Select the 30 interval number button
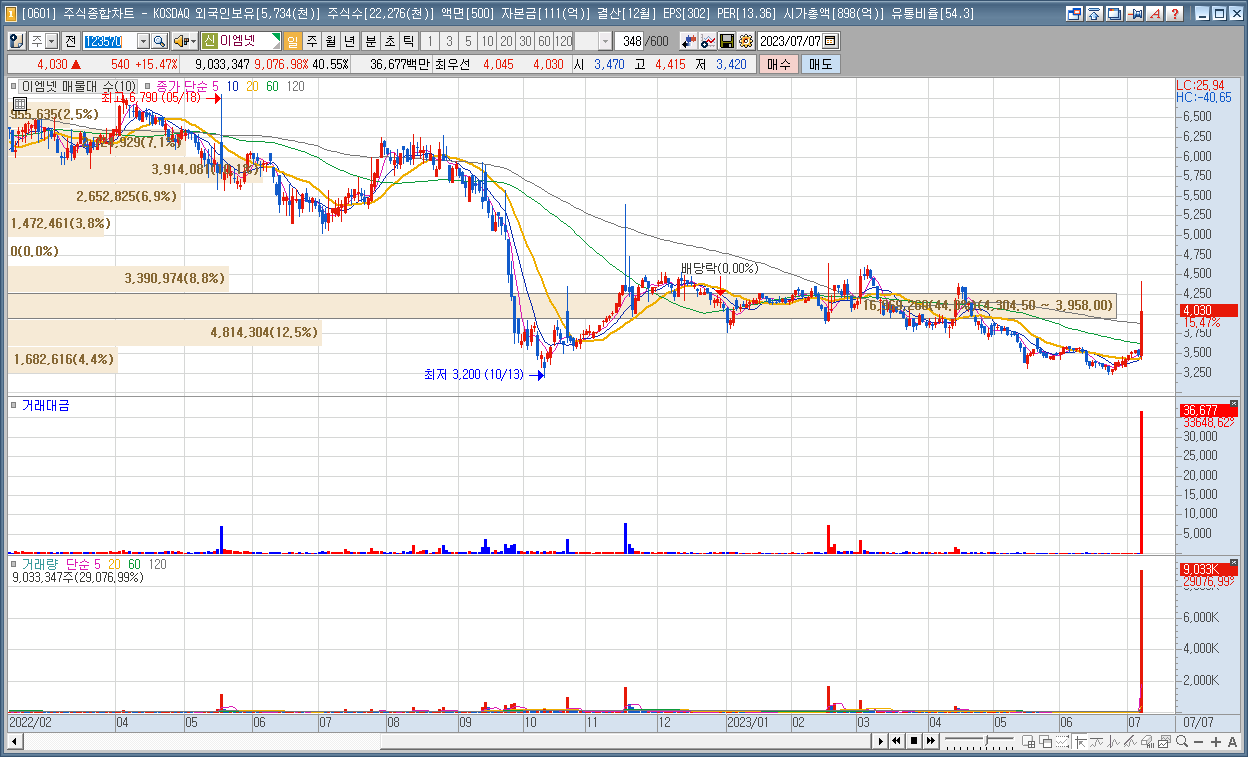 [x=524, y=41]
